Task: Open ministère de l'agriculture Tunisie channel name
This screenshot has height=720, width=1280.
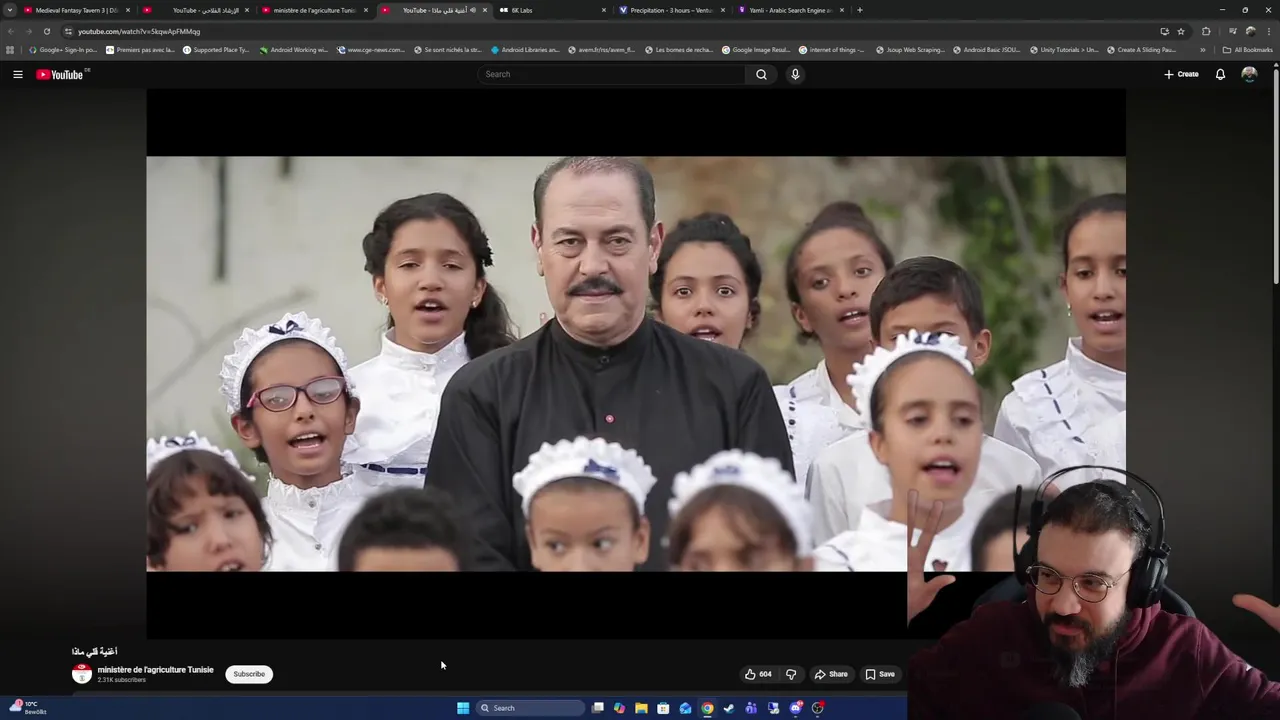Action: coord(155,670)
